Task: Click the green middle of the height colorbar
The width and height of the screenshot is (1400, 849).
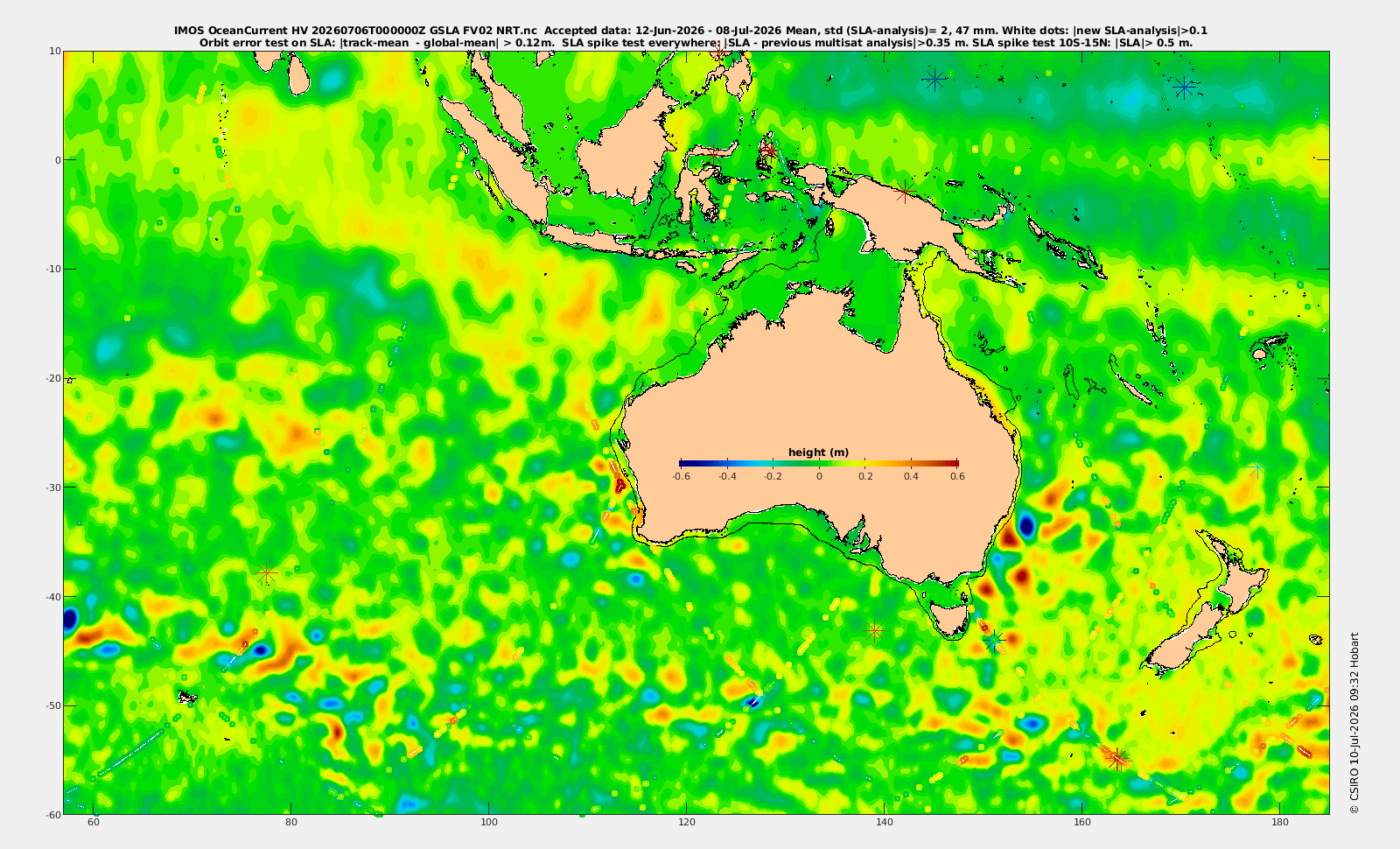Action: (x=819, y=463)
